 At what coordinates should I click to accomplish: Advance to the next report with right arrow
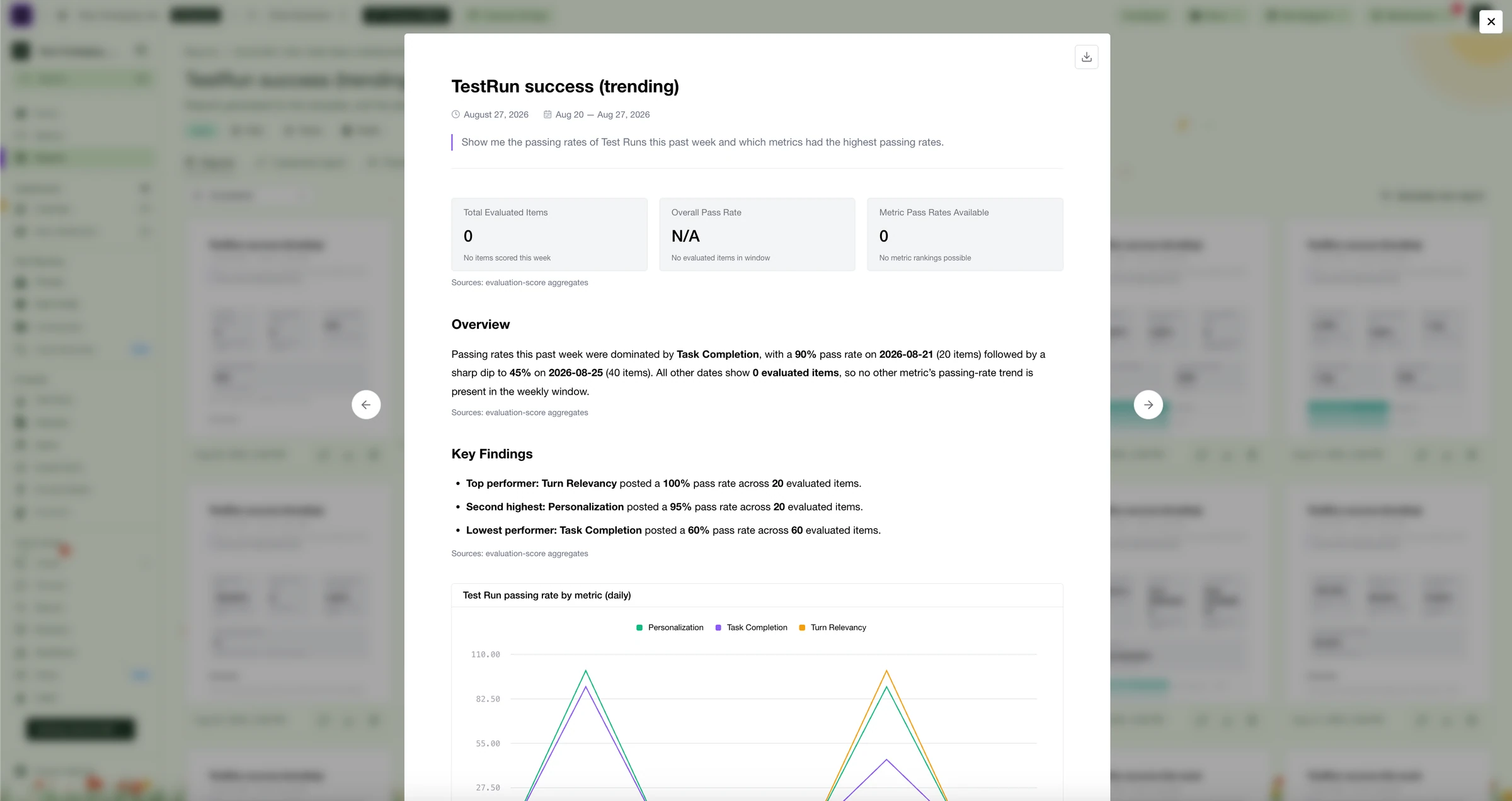tap(1148, 405)
